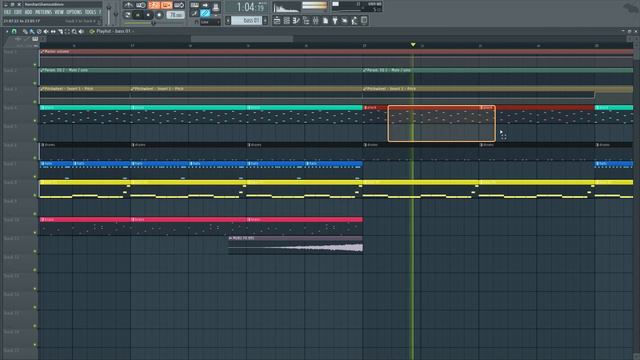Open the EDIT menu

click(x=18, y=12)
